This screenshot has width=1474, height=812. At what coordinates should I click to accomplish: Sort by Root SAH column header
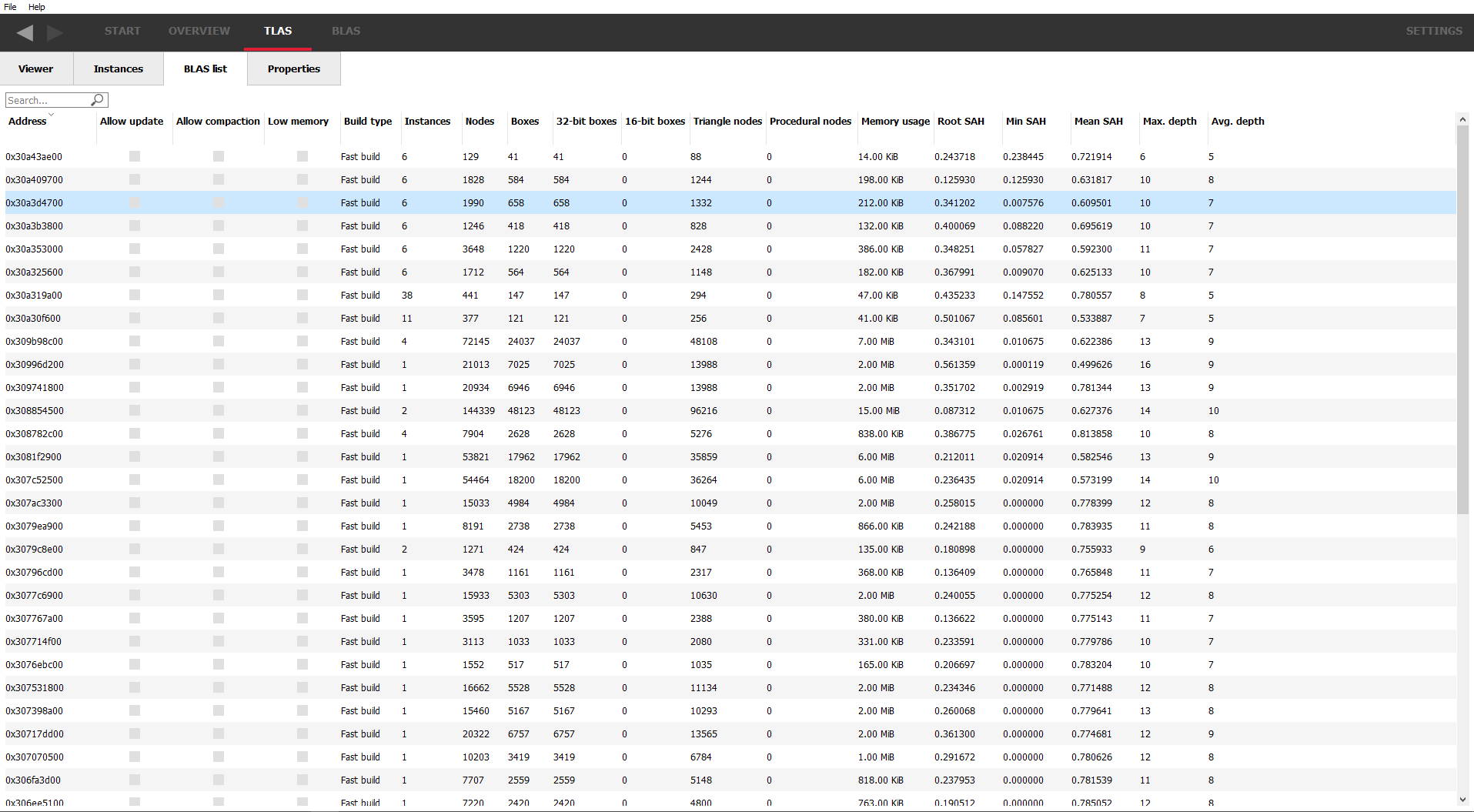point(961,121)
